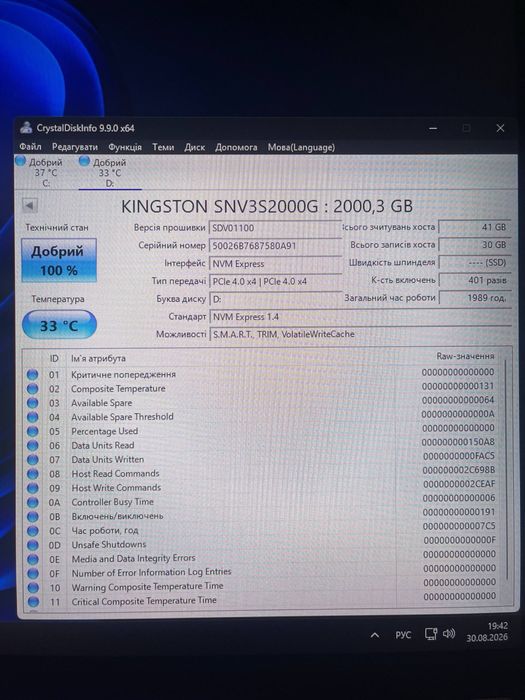The height and width of the screenshot is (700, 525).
Task: Click the transfer mode field PCIe 4.0 x4
Action: pyautogui.click(x=275, y=281)
